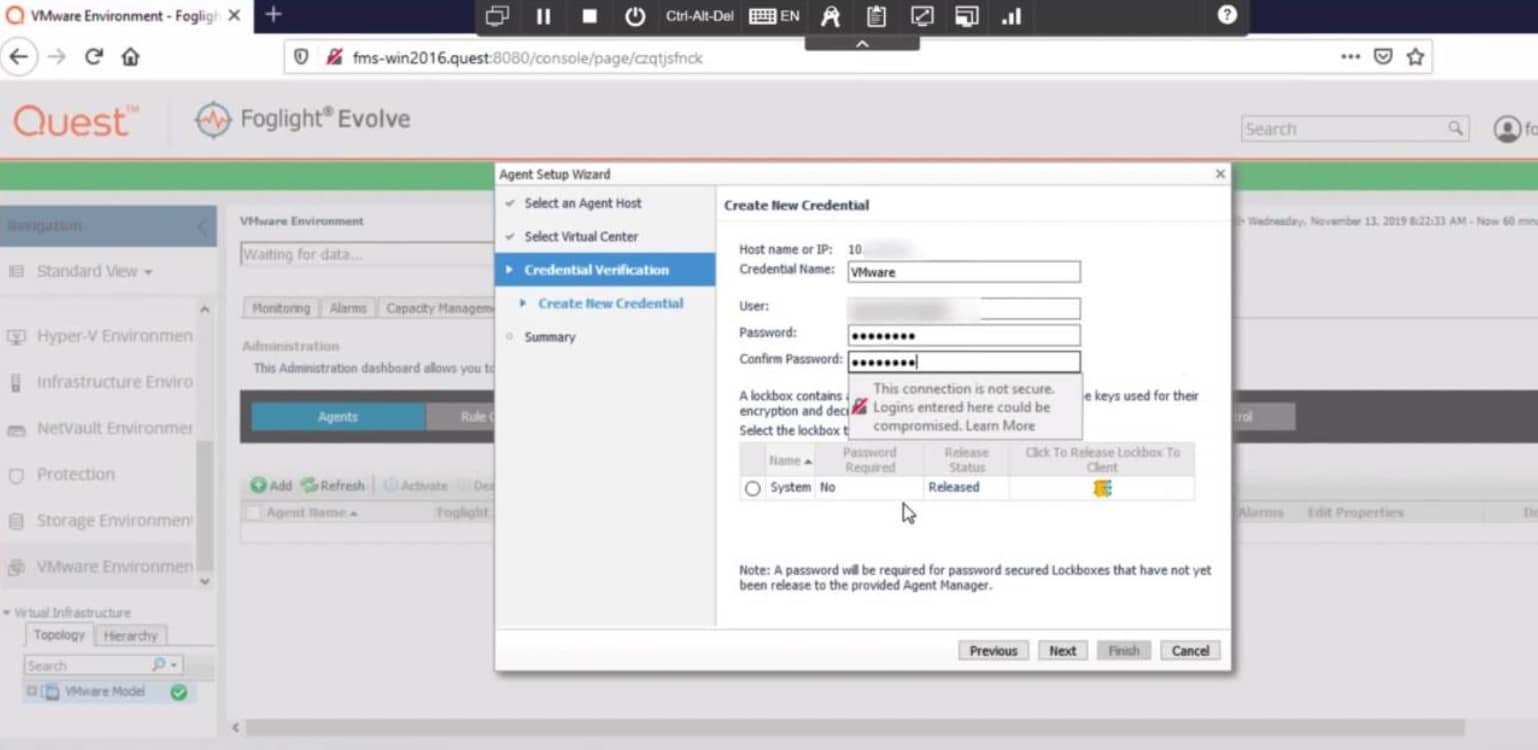Click the Foglight Evolve pulse logo
Image resolution: width=1538 pixels, height=750 pixels.
point(212,120)
